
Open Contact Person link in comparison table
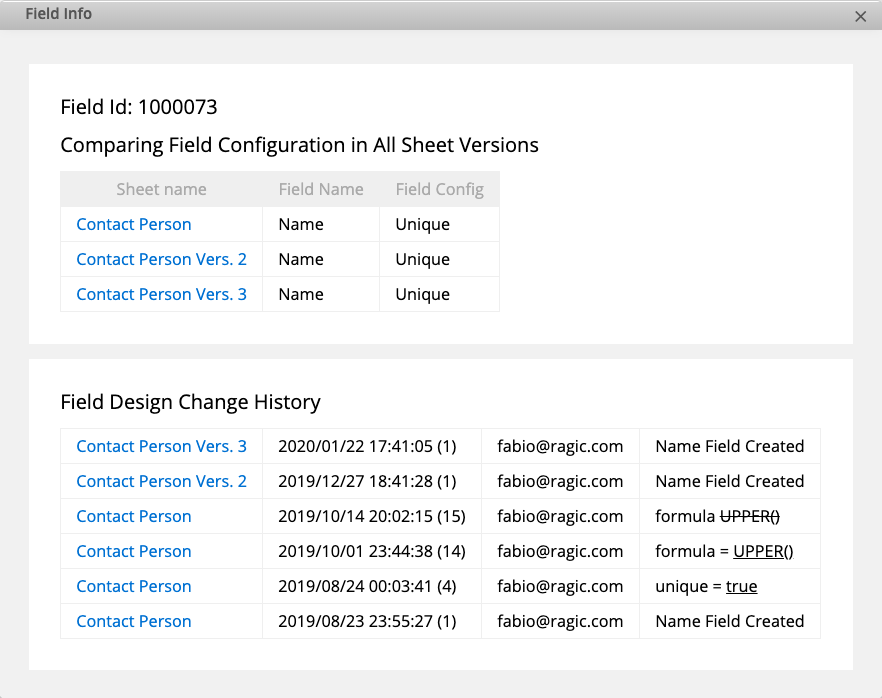pos(134,224)
